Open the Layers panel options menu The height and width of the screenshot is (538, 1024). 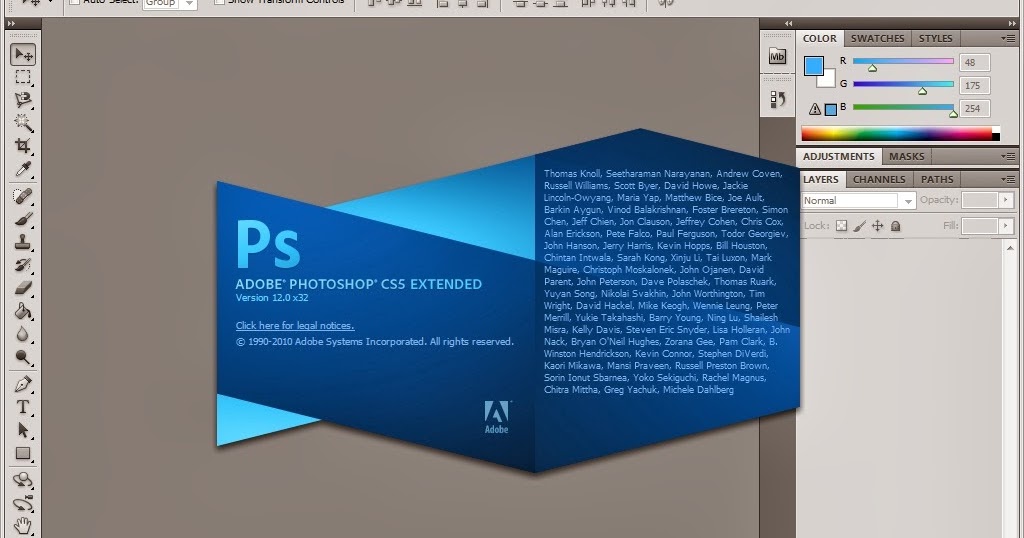pos(1008,180)
